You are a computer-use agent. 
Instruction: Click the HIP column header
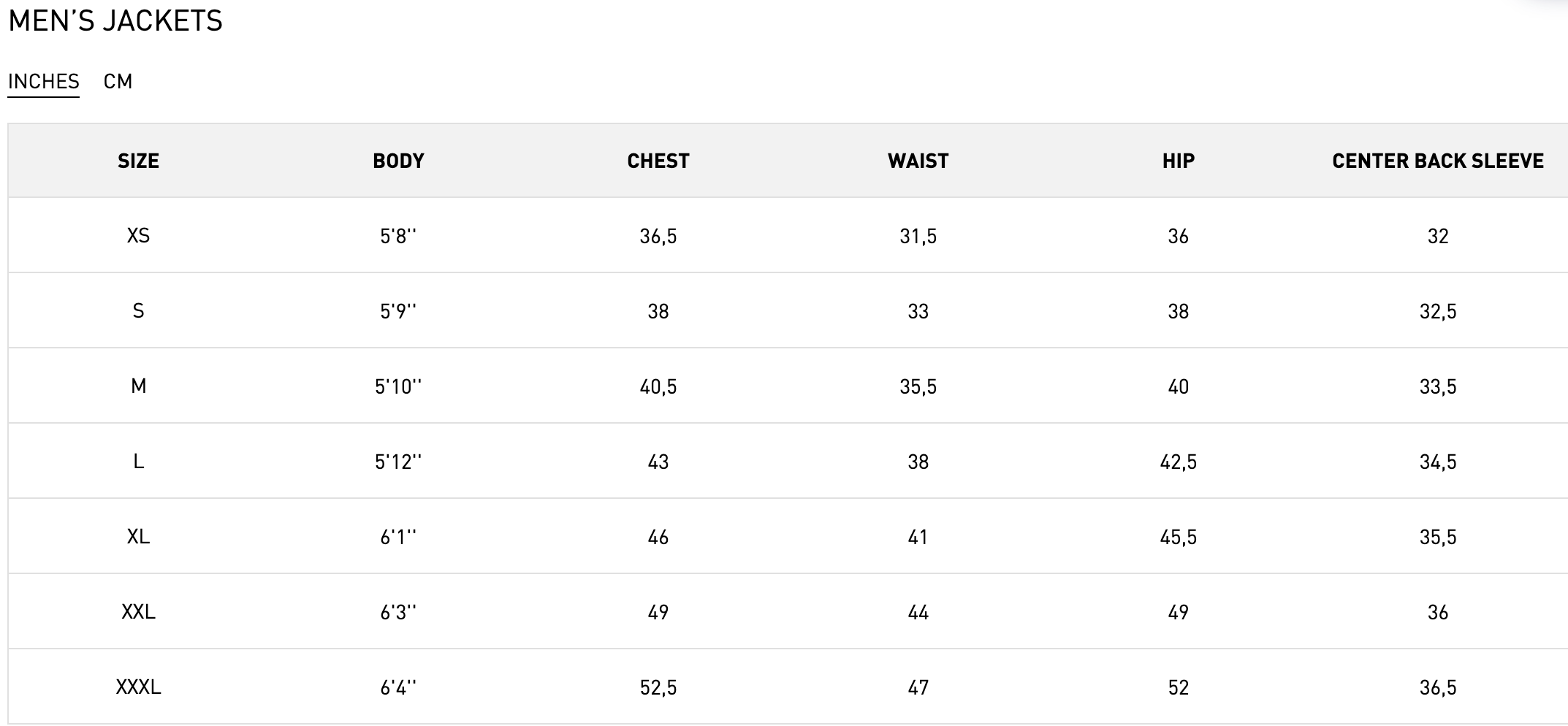[x=1178, y=161]
